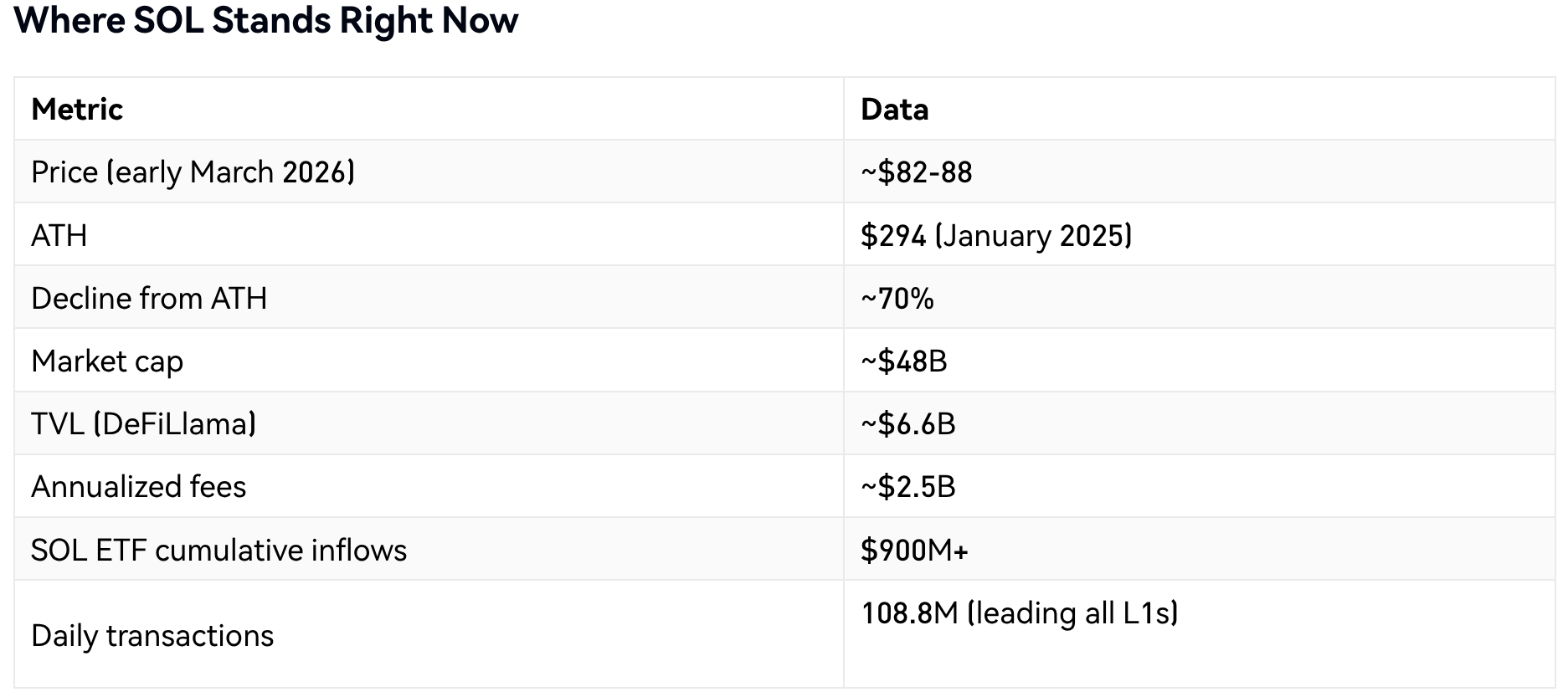The width and height of the screenshot is (1568, 697).
Task: Click the '~70%' decline value
Action: click(897, 299)
